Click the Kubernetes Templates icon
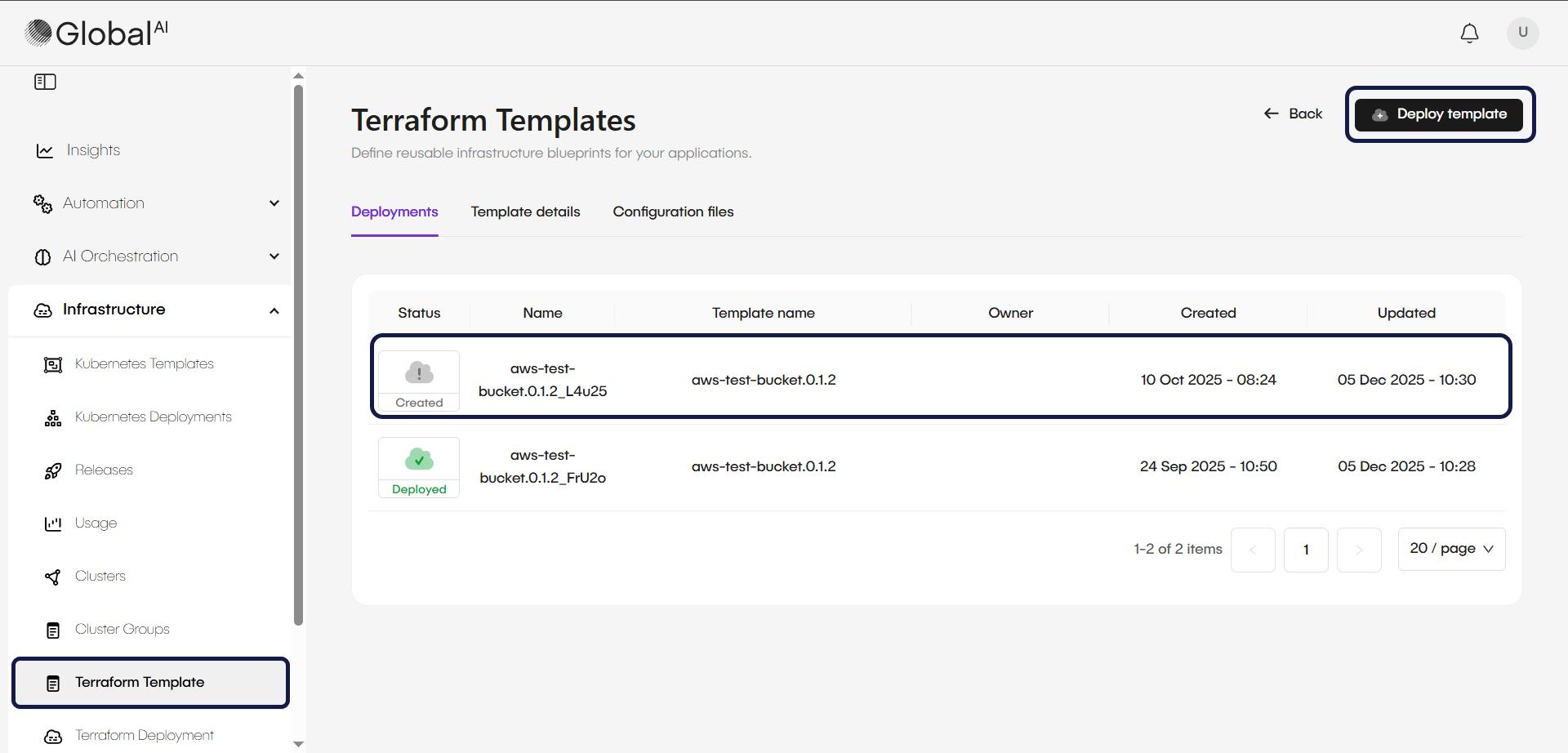 click(52, 364)
